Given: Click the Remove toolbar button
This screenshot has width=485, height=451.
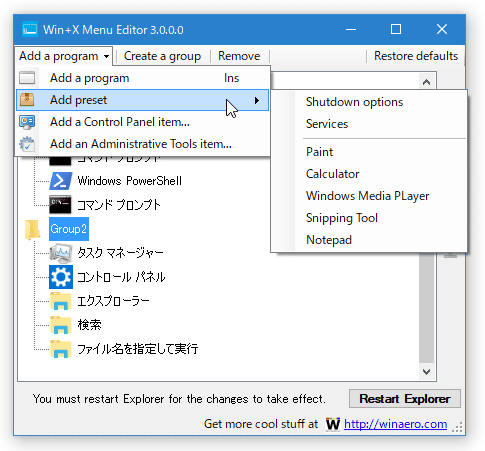Looking at the screenshot, I should [239, 56].
